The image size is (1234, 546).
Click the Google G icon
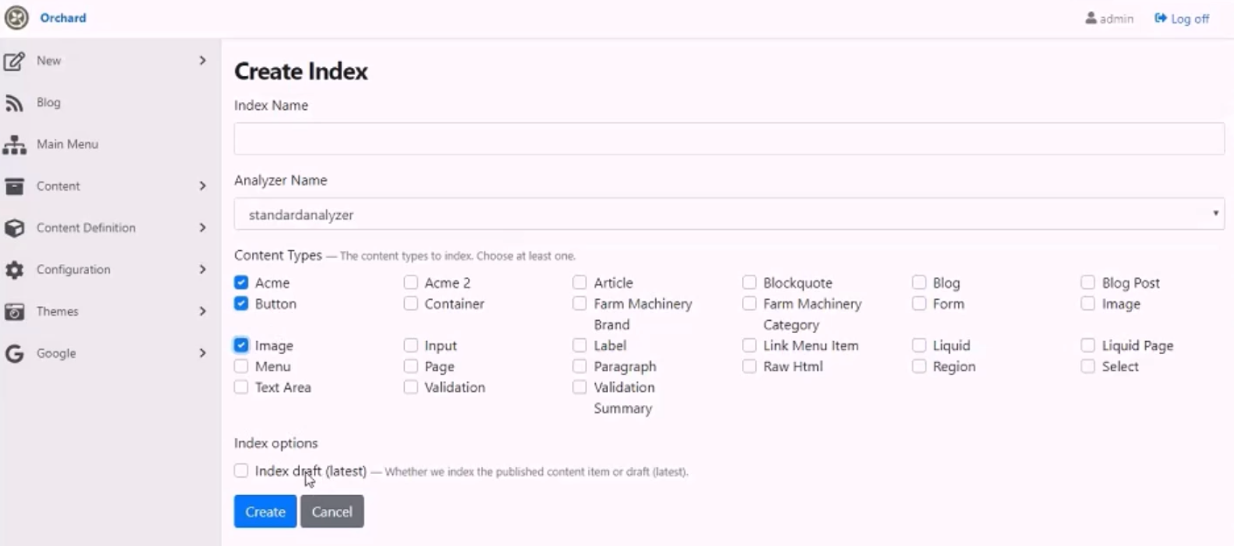(14, 353)
